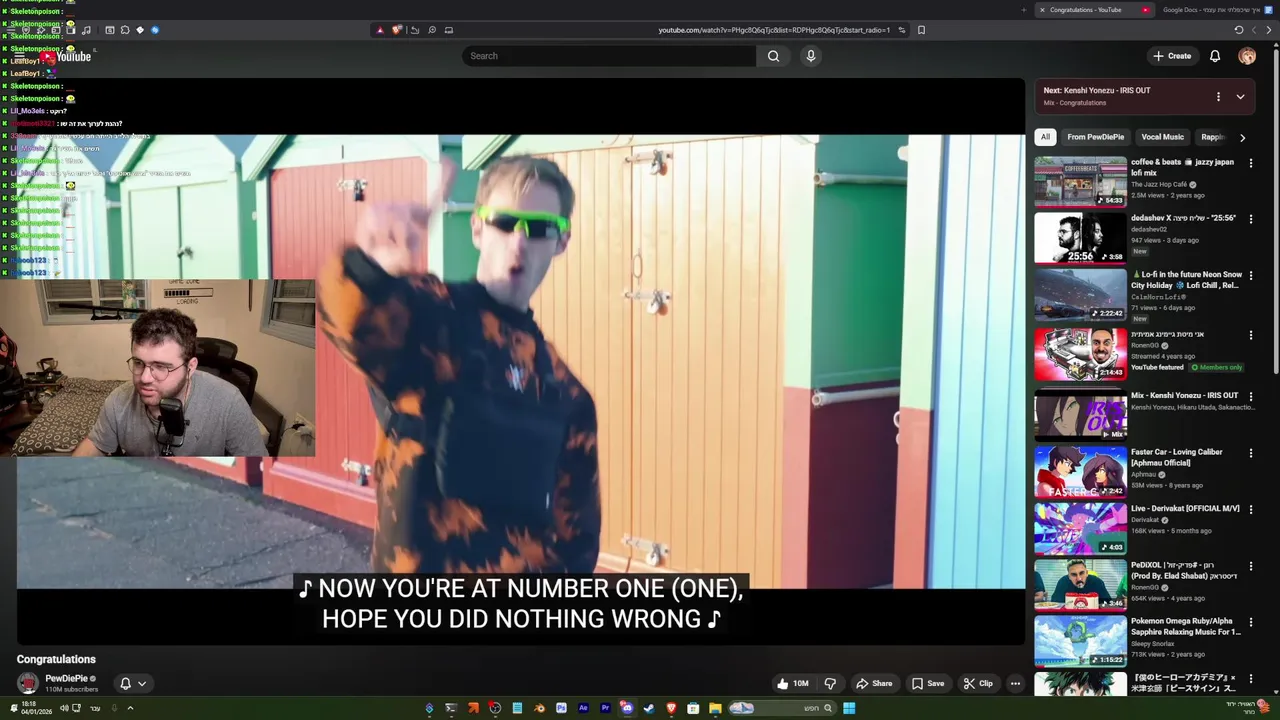The width and height of the screenshot is (1280, 720).
Task: Click the Create button
Action: point(1171,56)
